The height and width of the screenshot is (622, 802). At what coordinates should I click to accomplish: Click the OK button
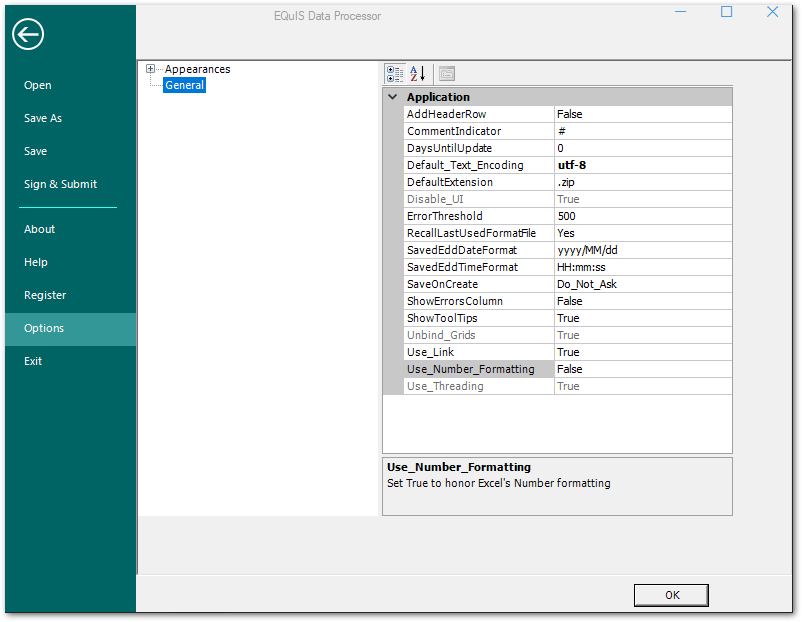pyautogui.click(x=672, y=595)
